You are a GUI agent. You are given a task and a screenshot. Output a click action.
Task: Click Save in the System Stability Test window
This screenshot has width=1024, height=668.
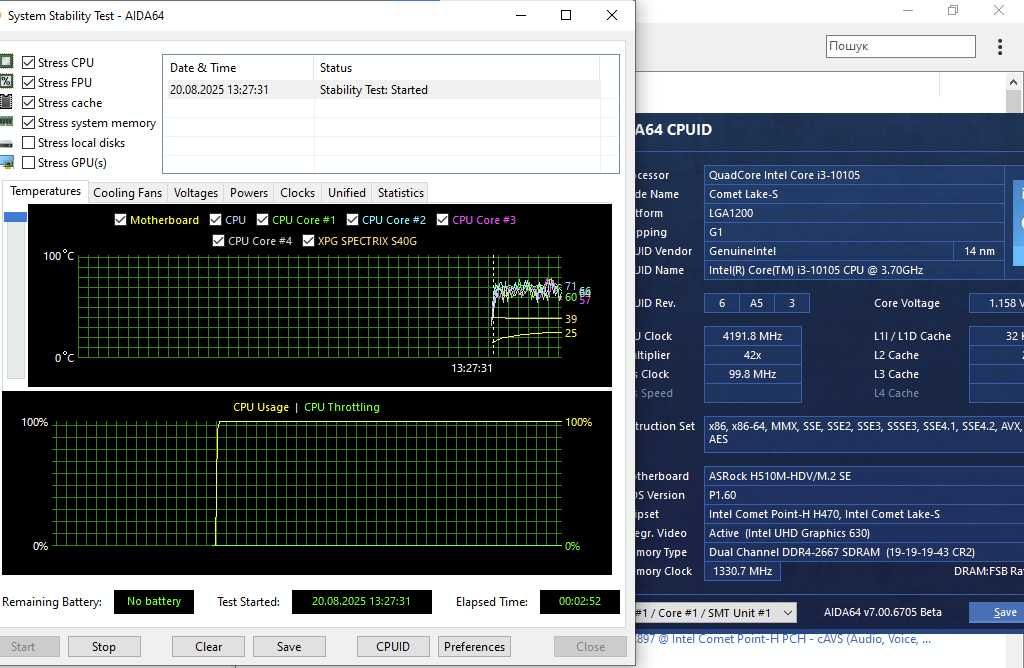pyautogui.click(x=289, y=646)
